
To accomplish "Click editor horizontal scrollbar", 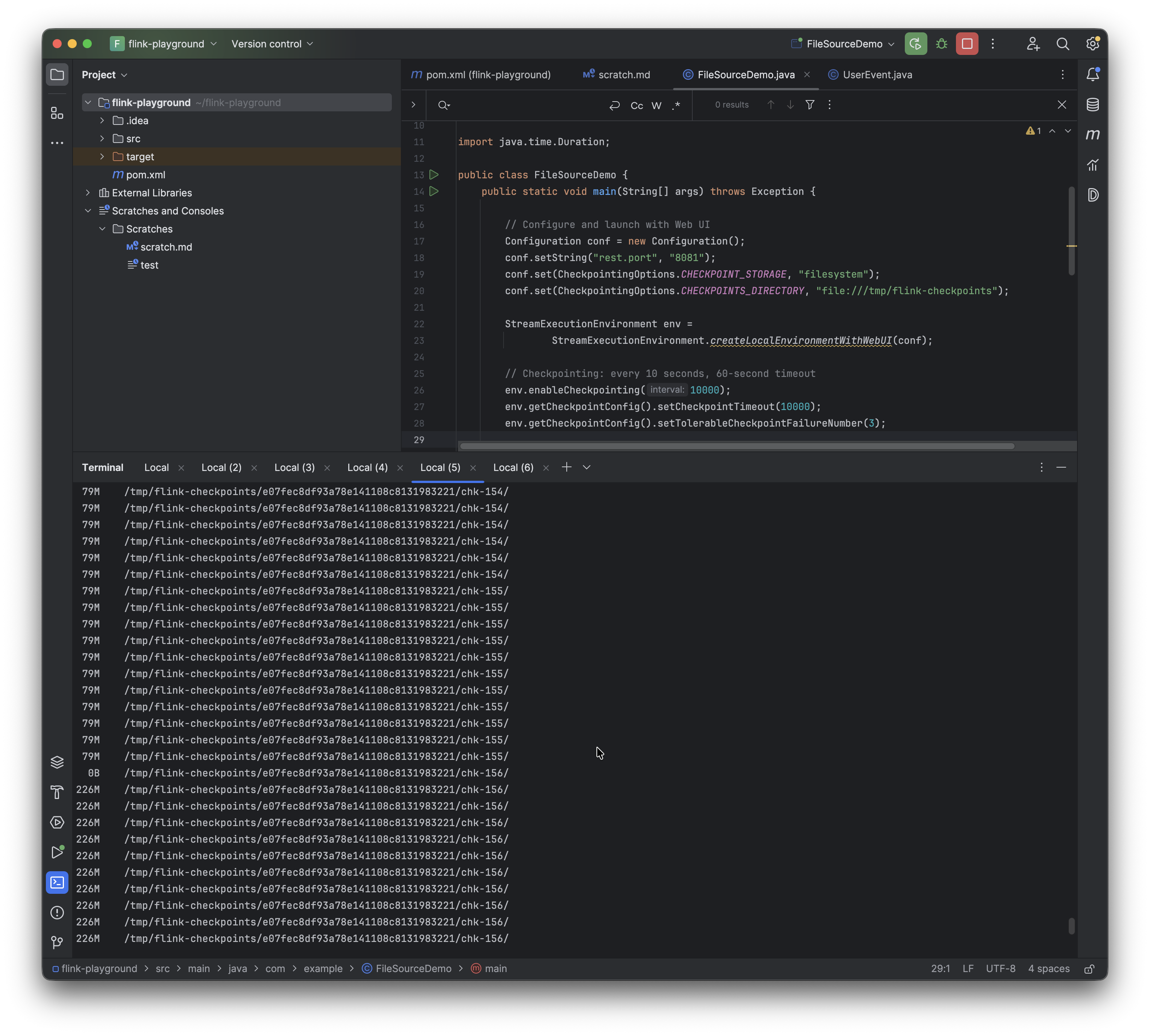I will click(737, 446).
